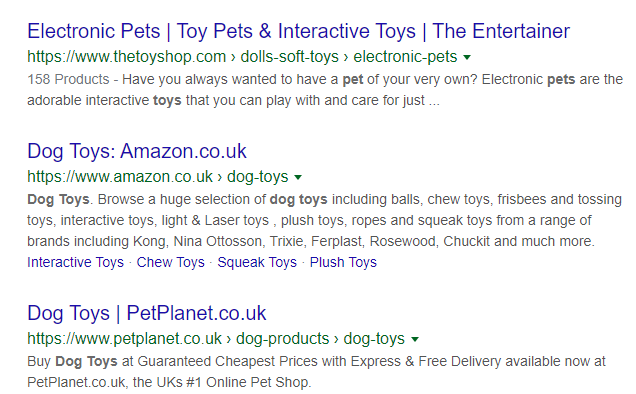Click the dolls-soft-toys breadcrumb segment
Screen dimensions: 636x394
click(x=290, y=56)
